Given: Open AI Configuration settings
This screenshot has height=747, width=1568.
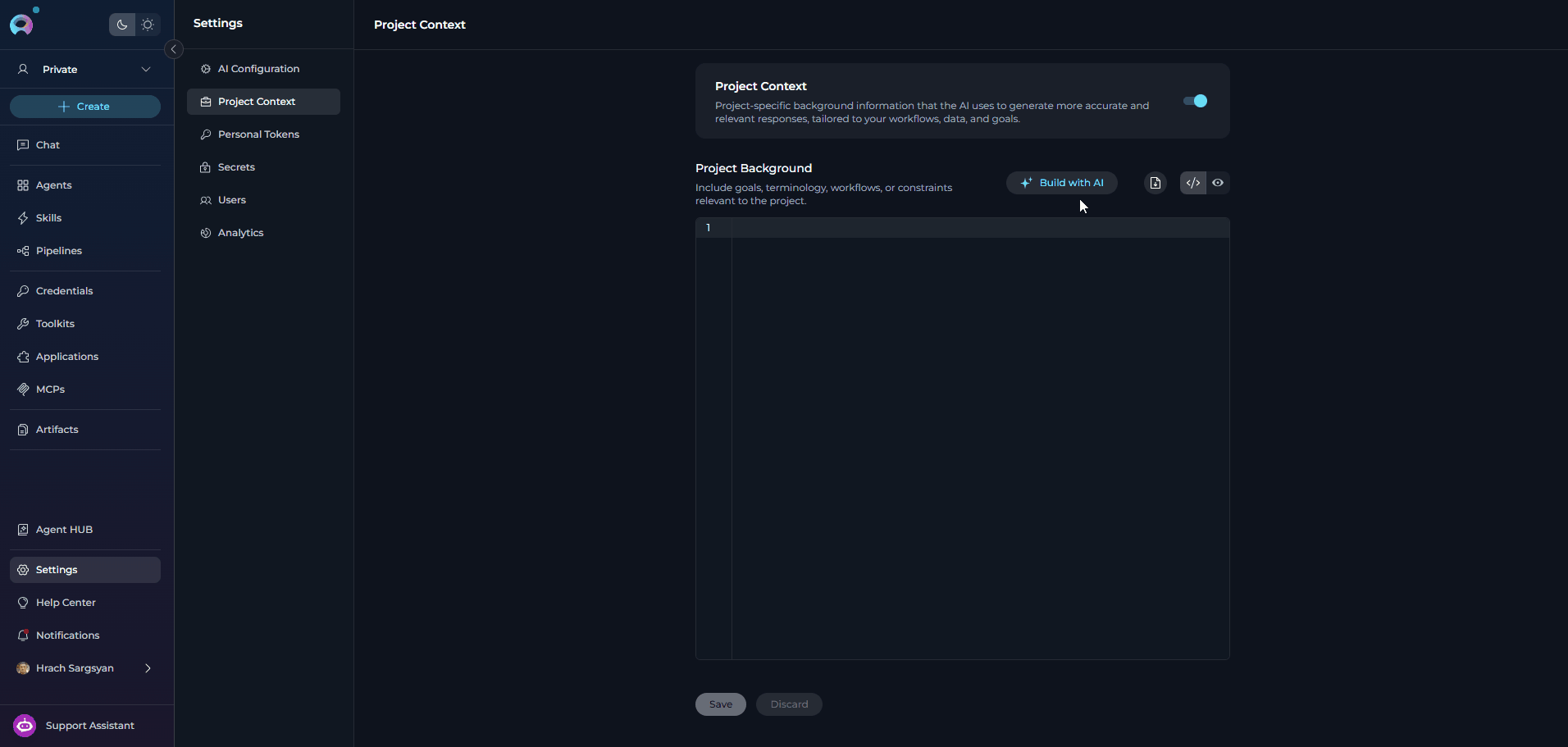Looking at the screenshot, I should [263, 69].
